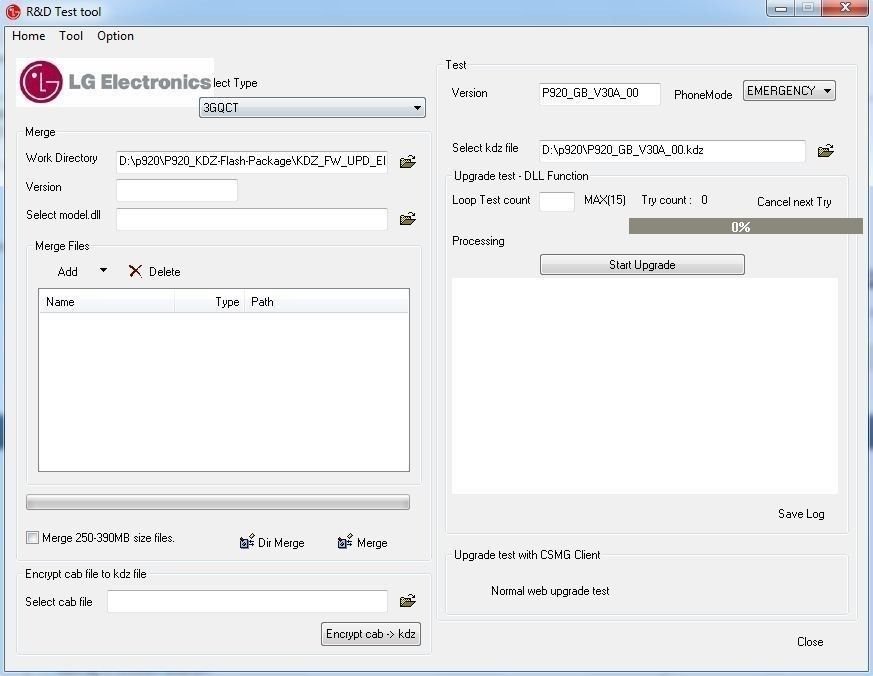
Task: Click the Test Version field P920_GB_V30A_00
Action: [x=600, y=94]
